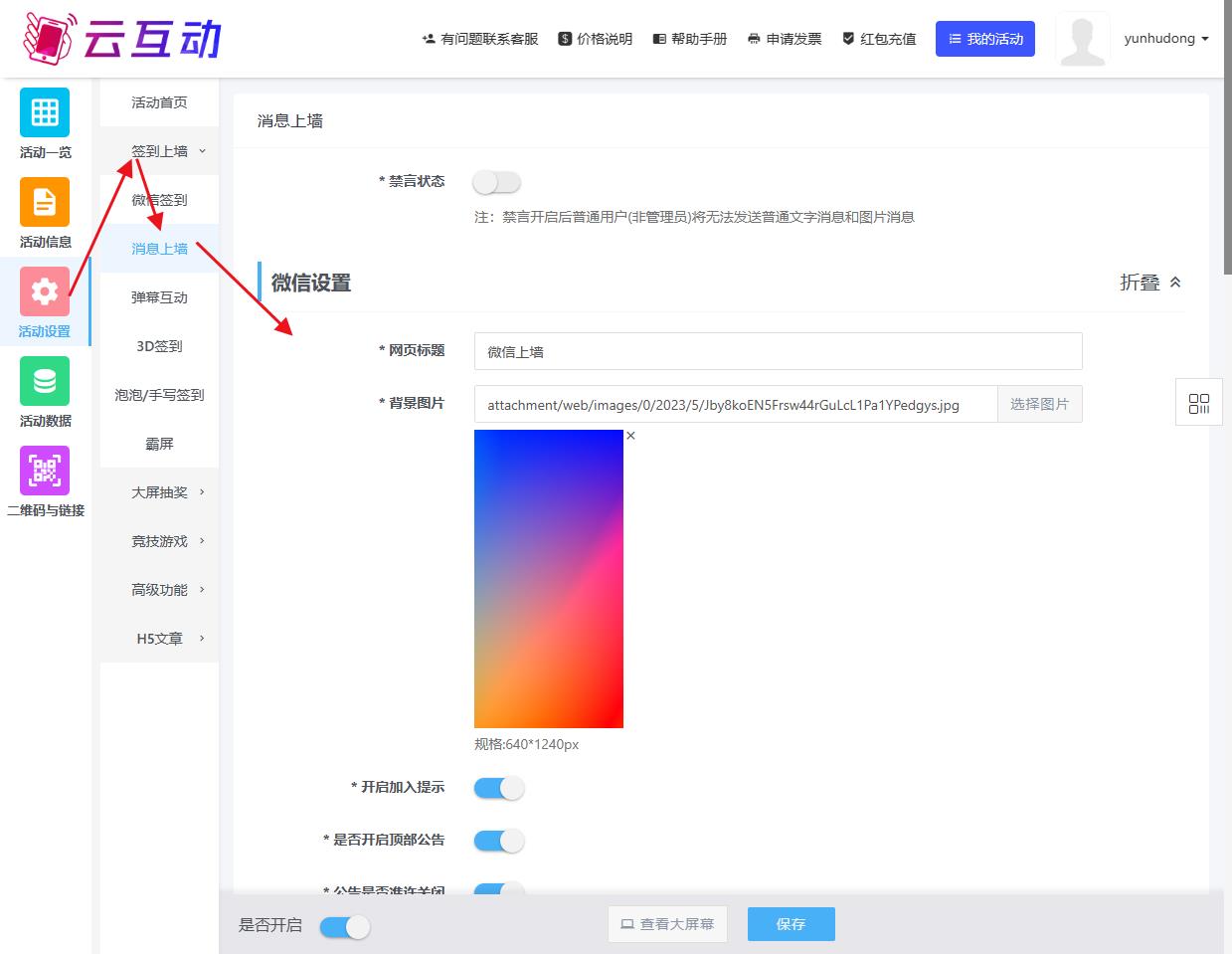This screenshot has width=1232, height=954.
Task: Open 3D签到 menu item
Action: (x=159, y=346)
